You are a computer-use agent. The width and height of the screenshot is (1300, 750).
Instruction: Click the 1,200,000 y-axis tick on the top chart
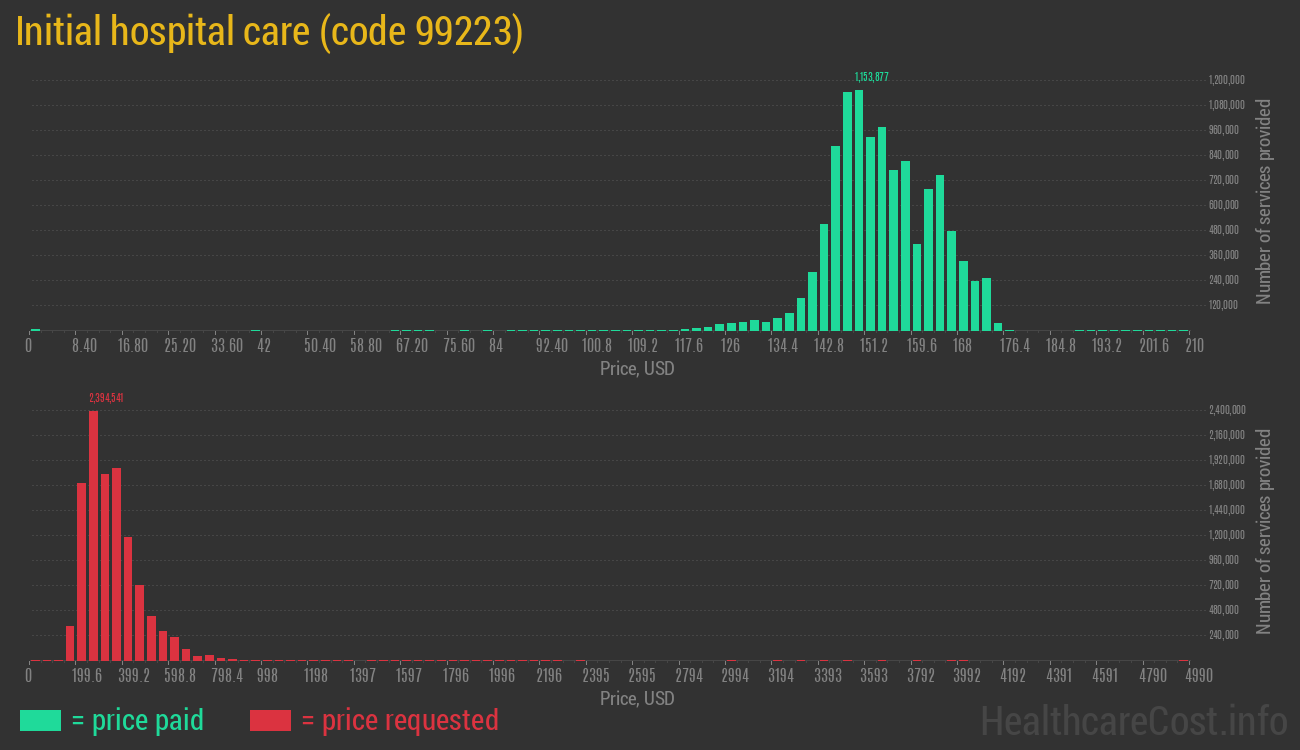coord(1225,80)
